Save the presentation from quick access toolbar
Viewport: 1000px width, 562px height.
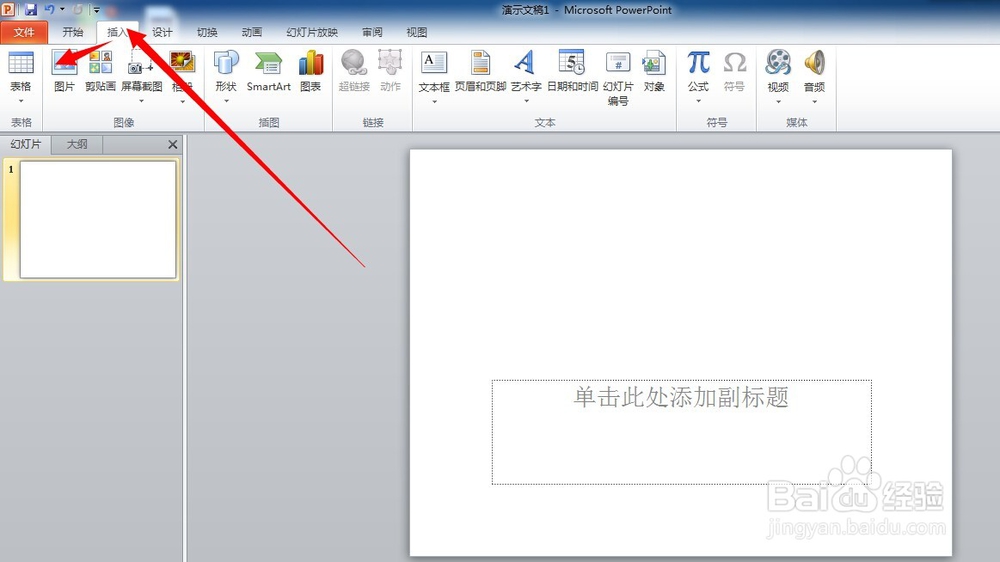[31, 10]
